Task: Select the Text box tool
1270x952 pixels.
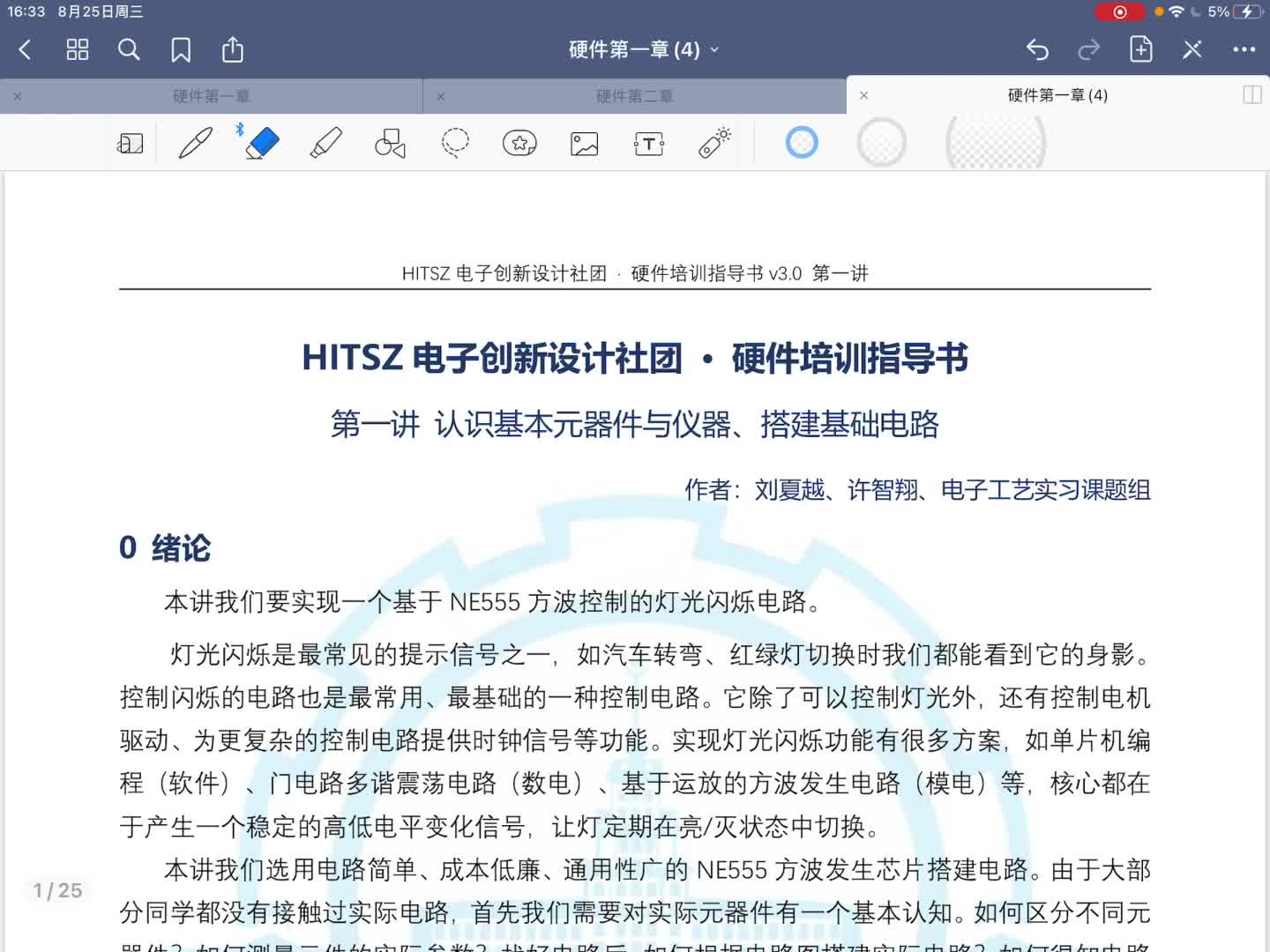Action: [649, 143]
